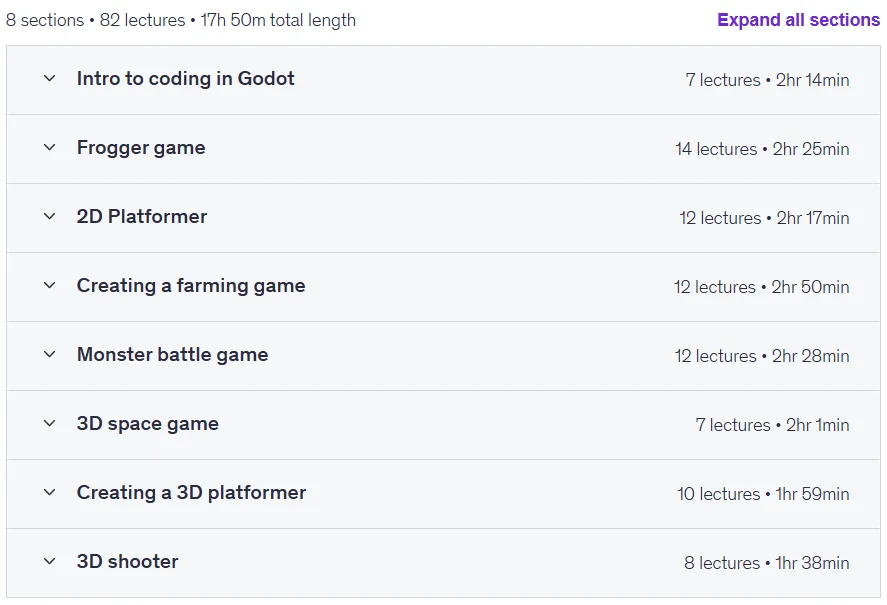The image size is (887, 605).
Task: Open the 2D Platformer section heading
Action: click(x=142, y=217)
